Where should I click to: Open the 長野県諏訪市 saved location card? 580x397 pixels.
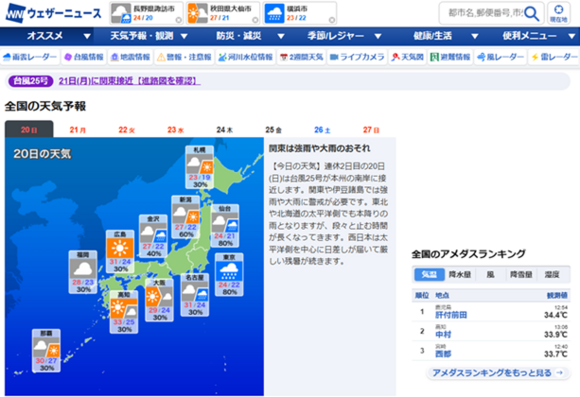(x=146, y=13)
